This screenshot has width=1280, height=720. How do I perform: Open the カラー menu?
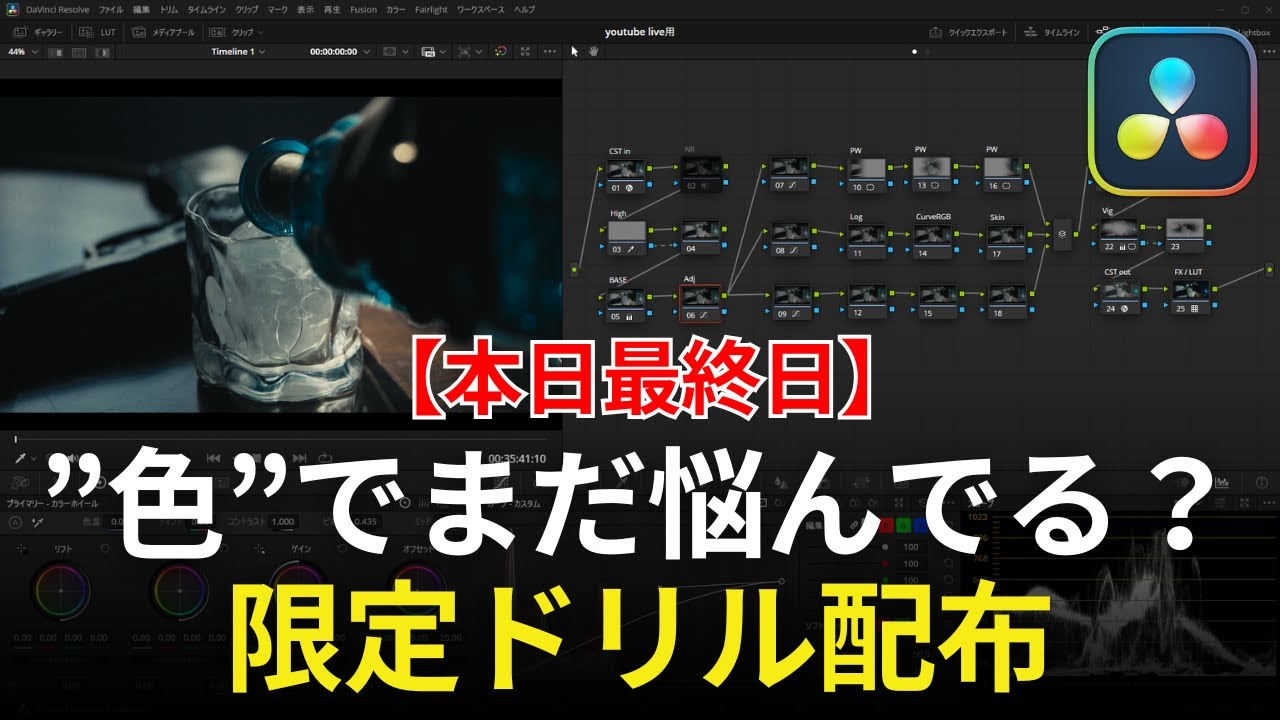coord(396,9)
